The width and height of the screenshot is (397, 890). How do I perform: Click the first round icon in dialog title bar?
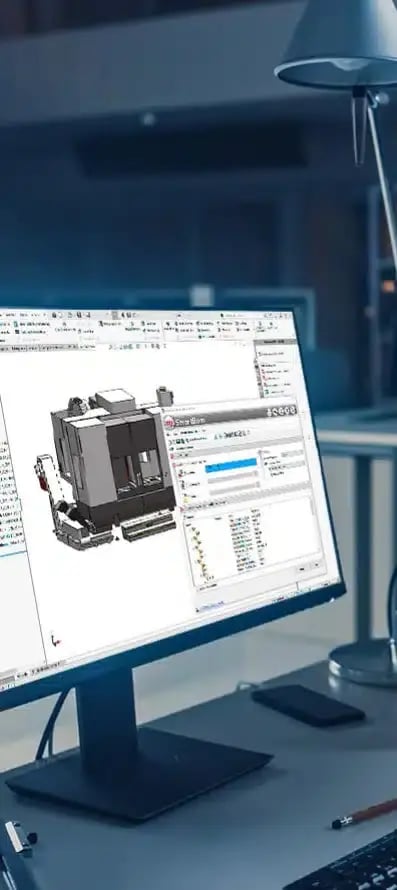coord(270,413)
